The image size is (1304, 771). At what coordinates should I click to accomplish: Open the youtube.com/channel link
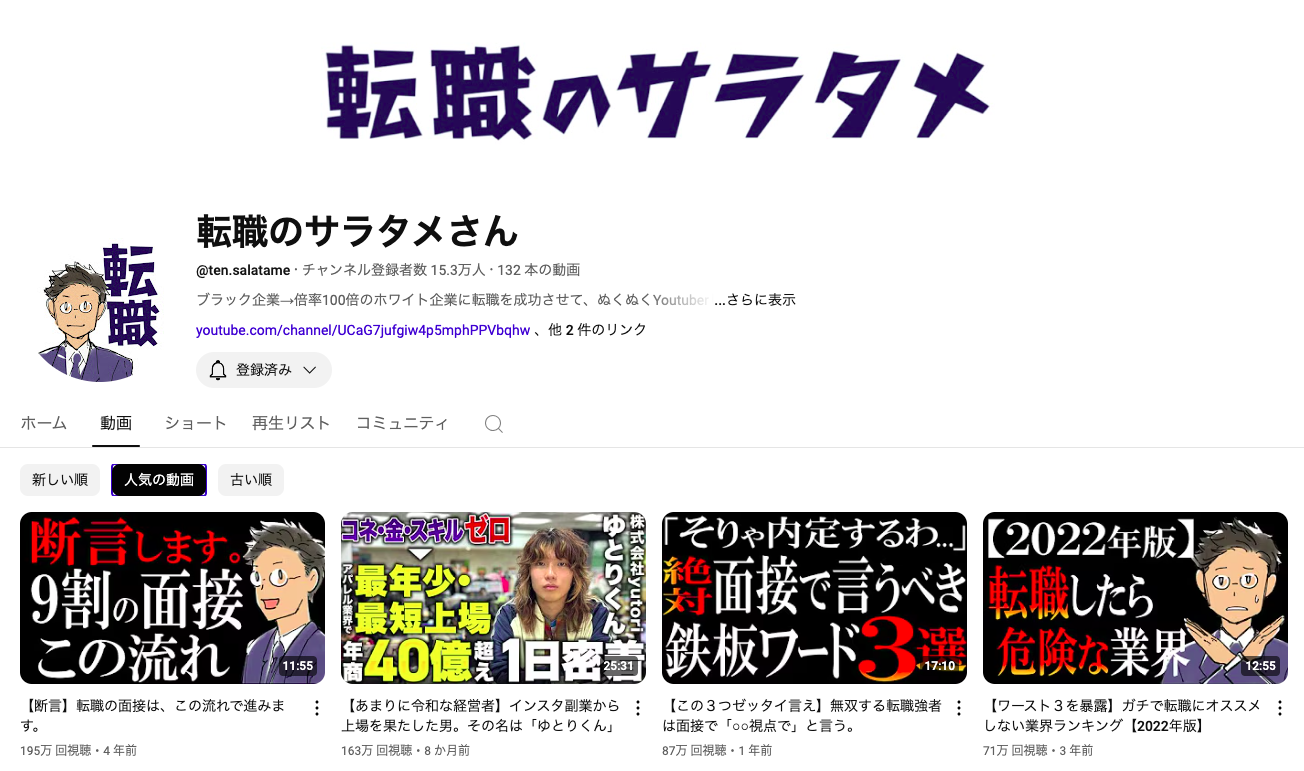point(363,330)
